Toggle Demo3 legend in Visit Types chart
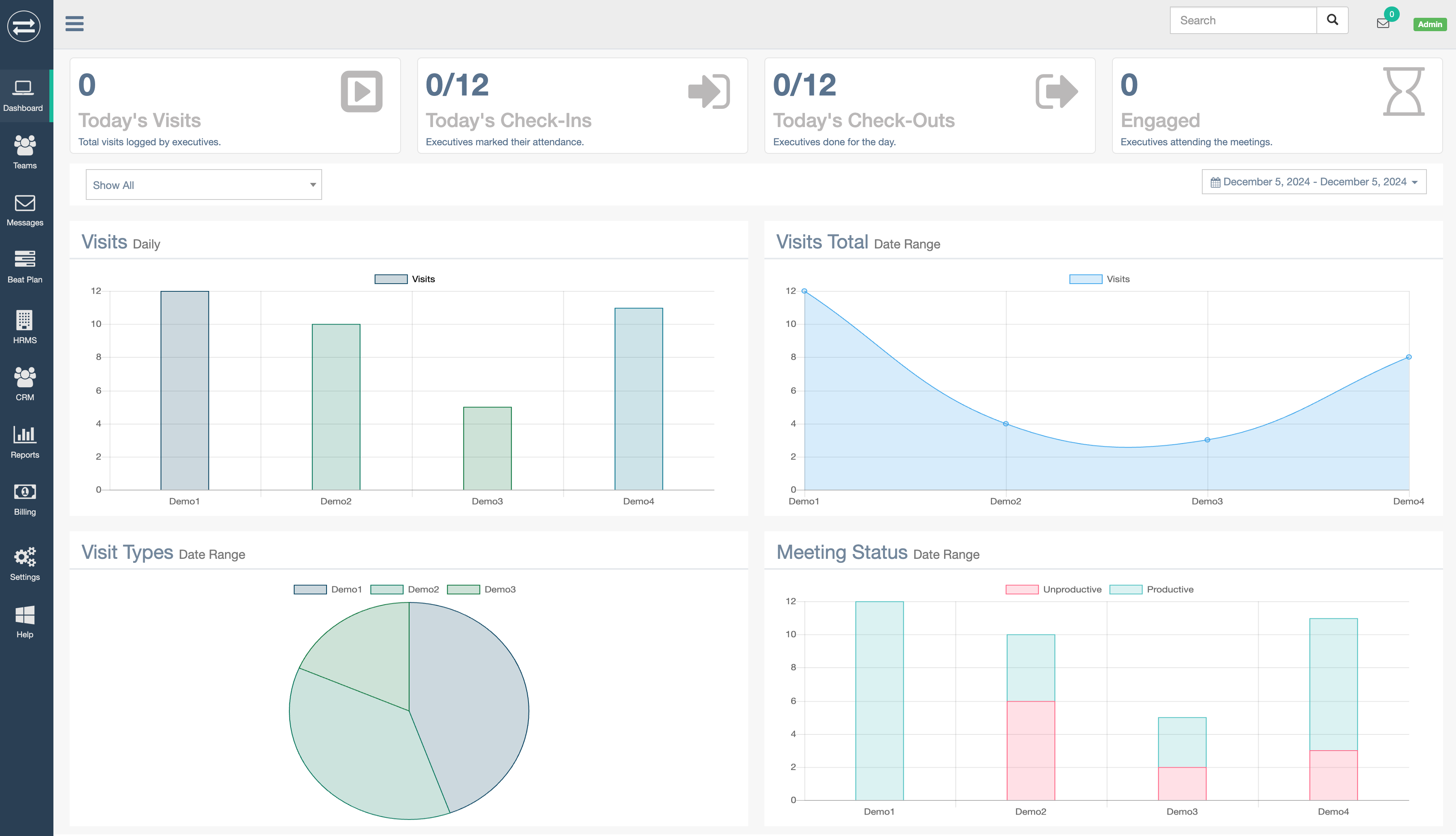This screenshot has height=836, width=1456. (x=481, y=590)
